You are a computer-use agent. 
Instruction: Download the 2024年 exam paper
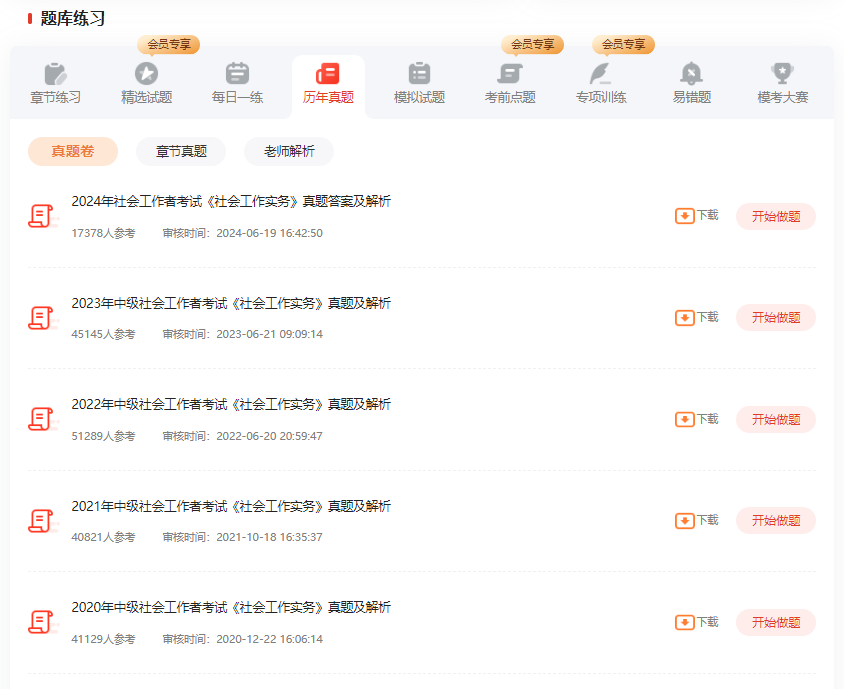697,216
